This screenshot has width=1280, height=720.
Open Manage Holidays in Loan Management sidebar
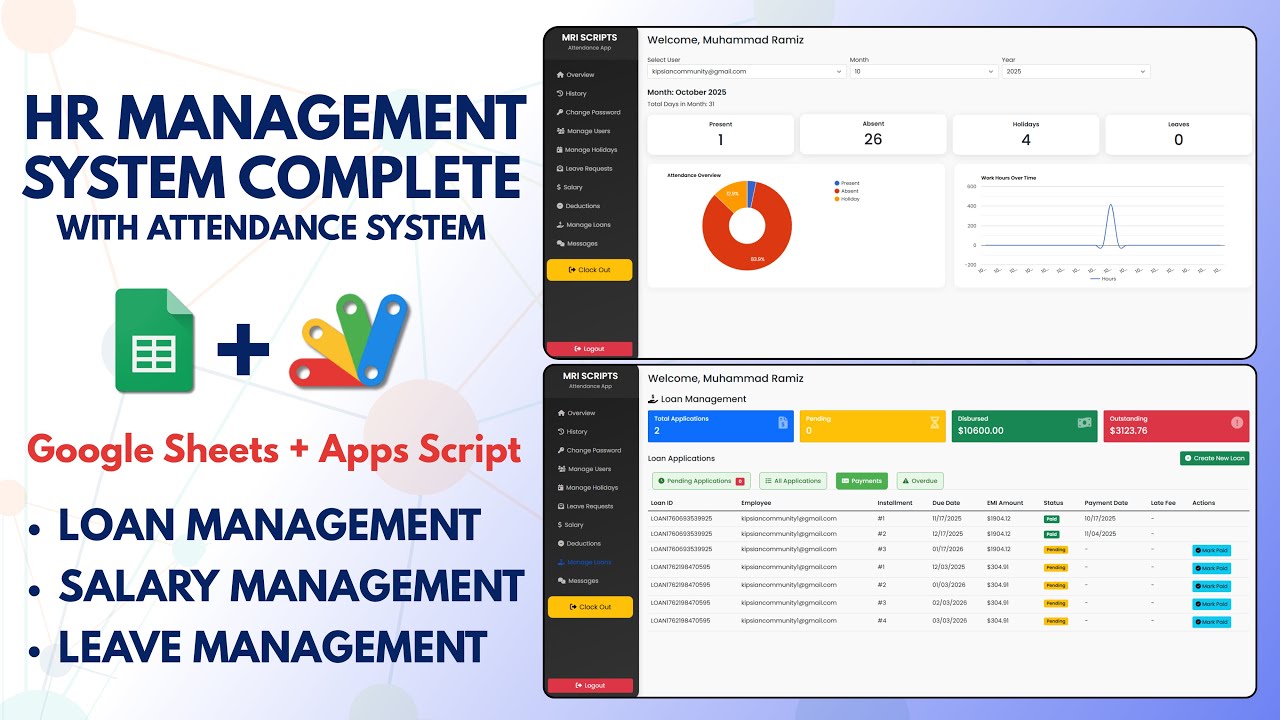[x=589, y=488]
